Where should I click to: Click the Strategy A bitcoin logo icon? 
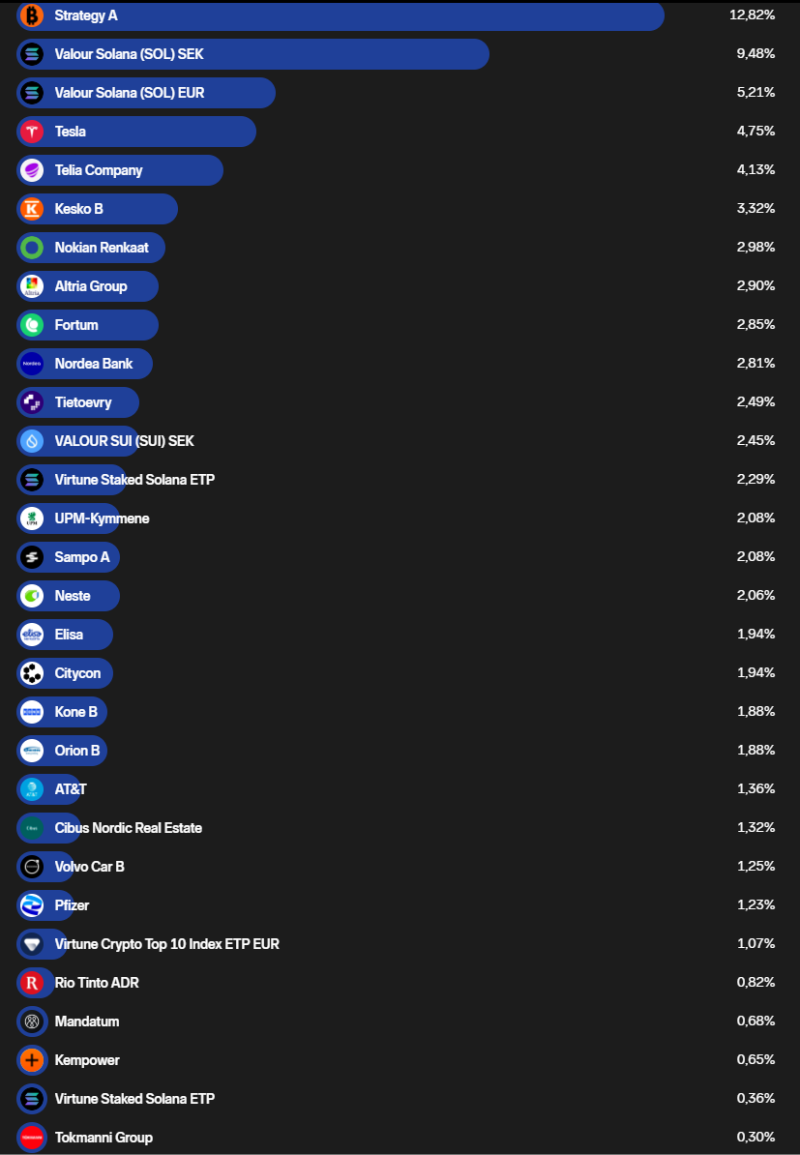(x=32, y=15)
